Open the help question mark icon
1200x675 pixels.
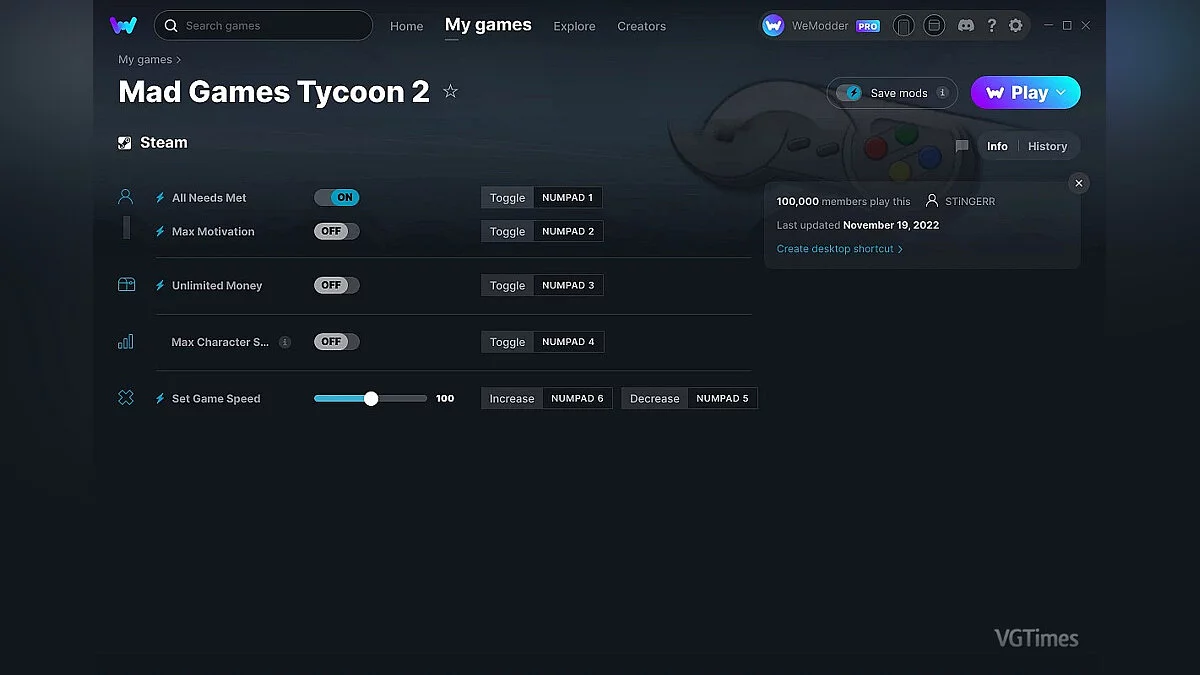[x=991, y=26]
